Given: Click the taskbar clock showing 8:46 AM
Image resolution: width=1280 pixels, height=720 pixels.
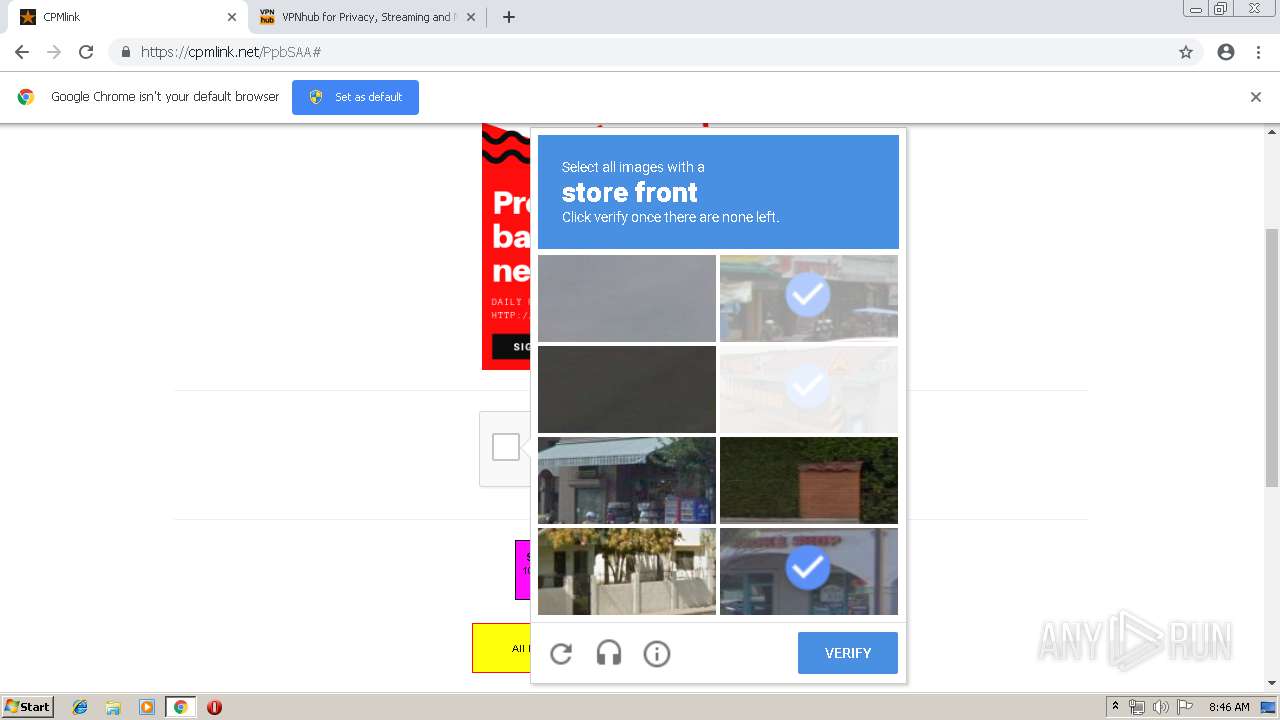Looking at the screenshot, I should (1229, 707).
